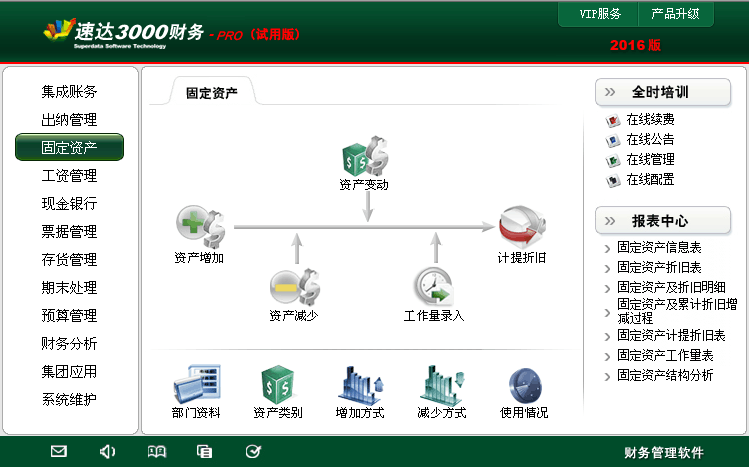Screen dimensions: 749x467
Task: Click the 速达3000 logo icon
Action: (x=59, y=30)
